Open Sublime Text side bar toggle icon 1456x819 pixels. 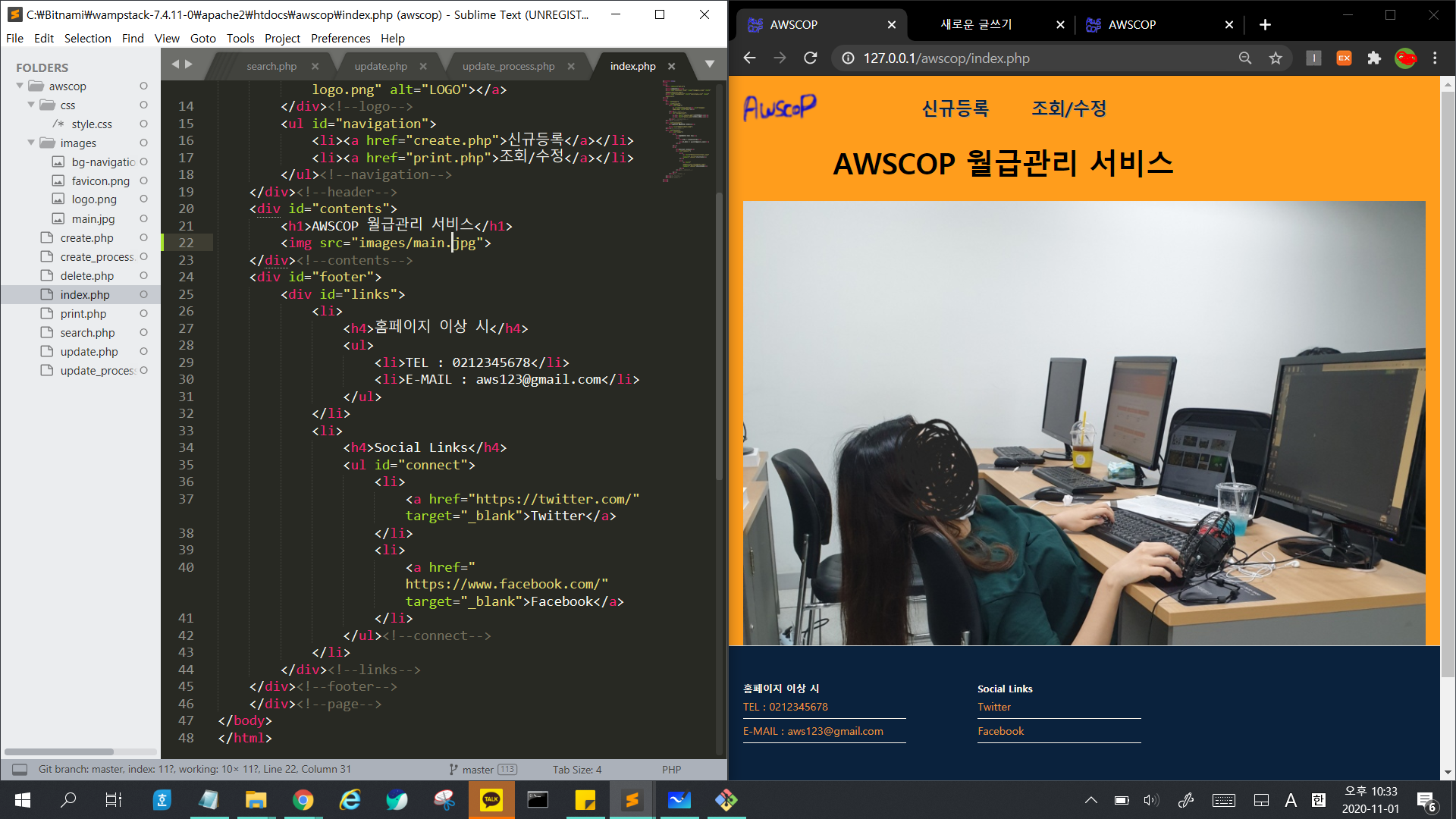click(x=20, y=769)
